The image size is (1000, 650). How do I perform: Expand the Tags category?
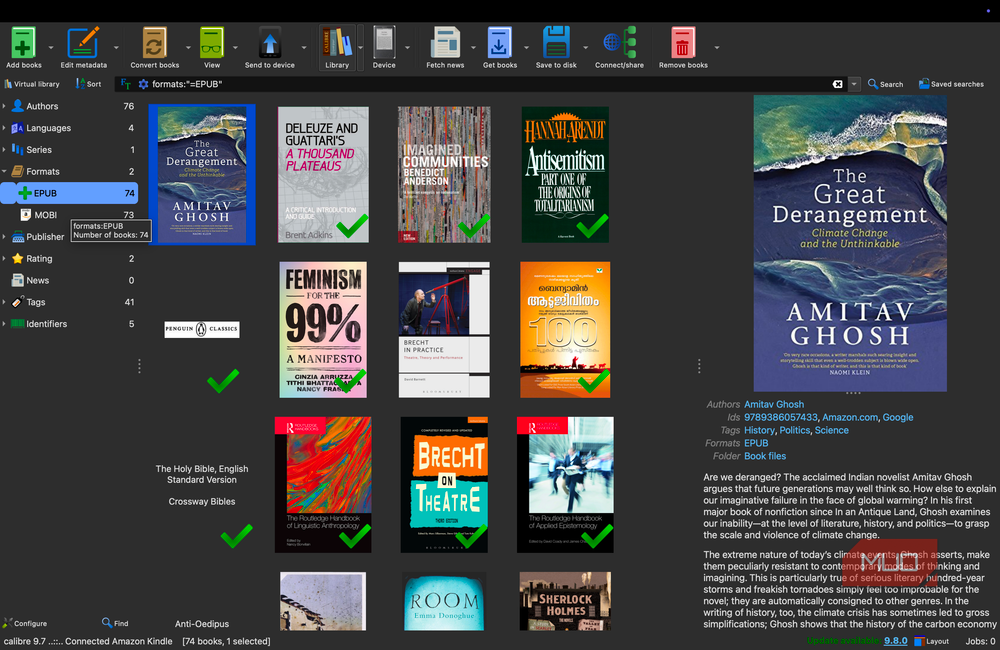click(4, 302)
